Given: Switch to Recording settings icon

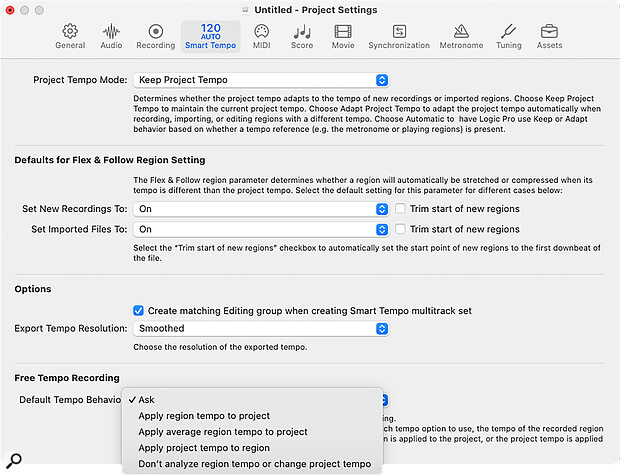Looking at the screenshot, I should pos(155,37).
